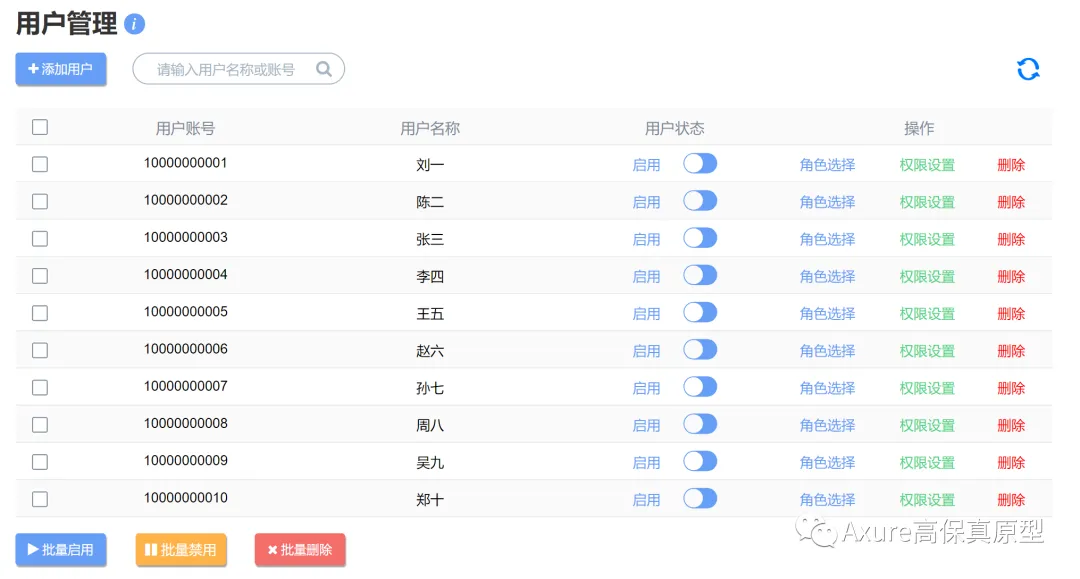This screenshot has height=579, width=1080.
Task: Disable the status switch for 郑十
Action: point(700,498)
